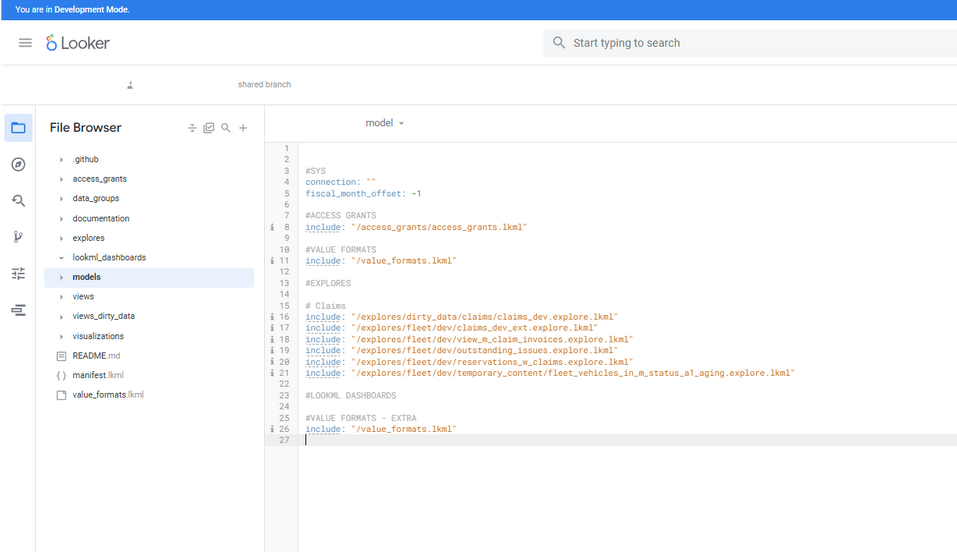The image size is (957, 552).
Task: Click the small user icon near shared branch
Action: coord(130,85)
